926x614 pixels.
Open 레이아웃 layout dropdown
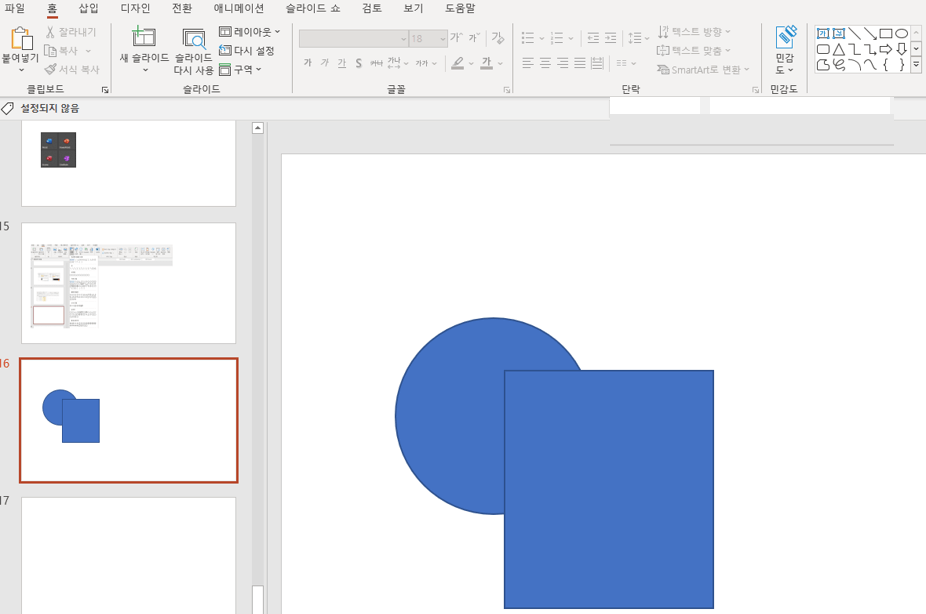point(249,32)
